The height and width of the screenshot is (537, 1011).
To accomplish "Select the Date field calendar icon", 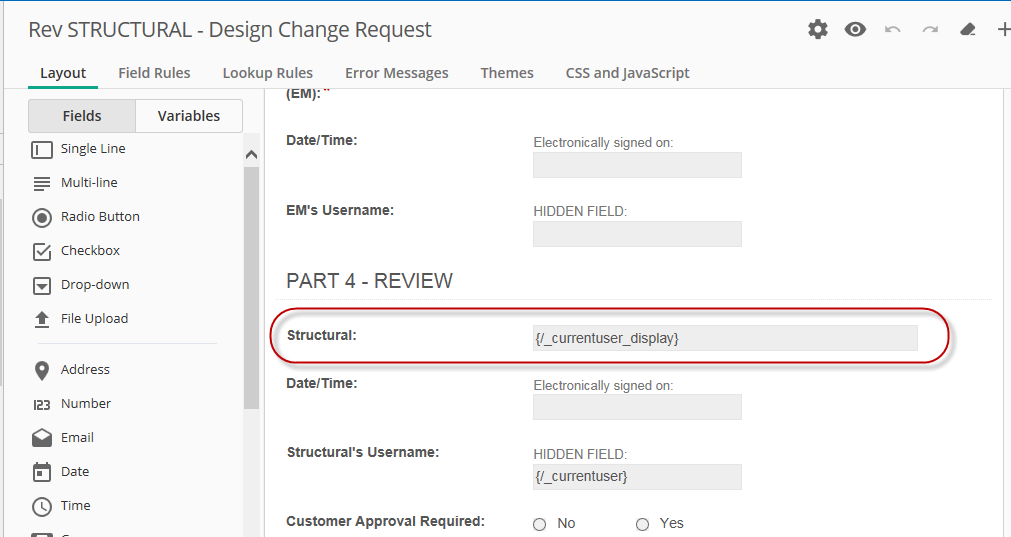I will click(x=42, y=472).
